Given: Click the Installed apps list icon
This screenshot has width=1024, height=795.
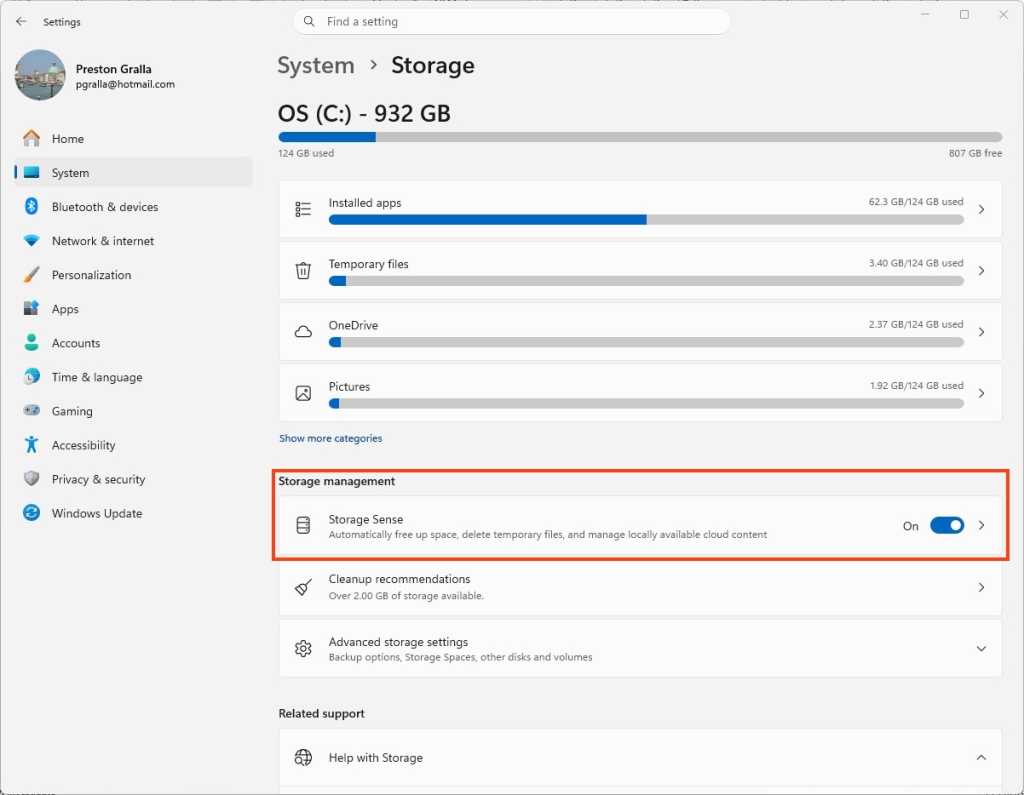Looking at the screenshot, I should [303, 209].
